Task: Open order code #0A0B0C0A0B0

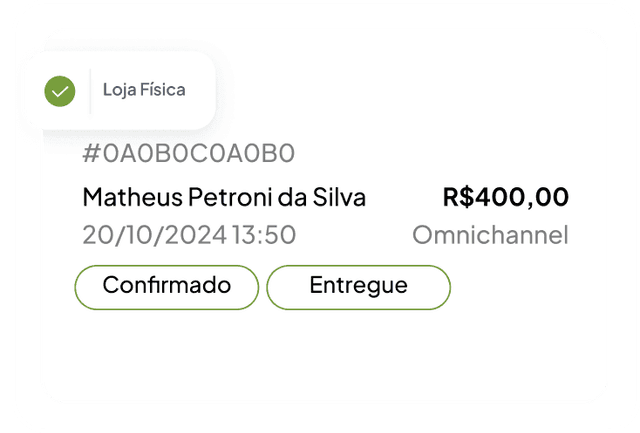Action: click(x=188, y=153)
